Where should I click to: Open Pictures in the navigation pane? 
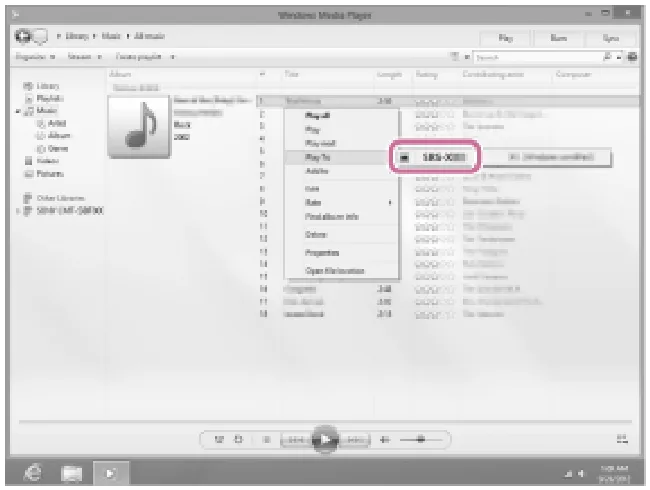coord(50,174)
